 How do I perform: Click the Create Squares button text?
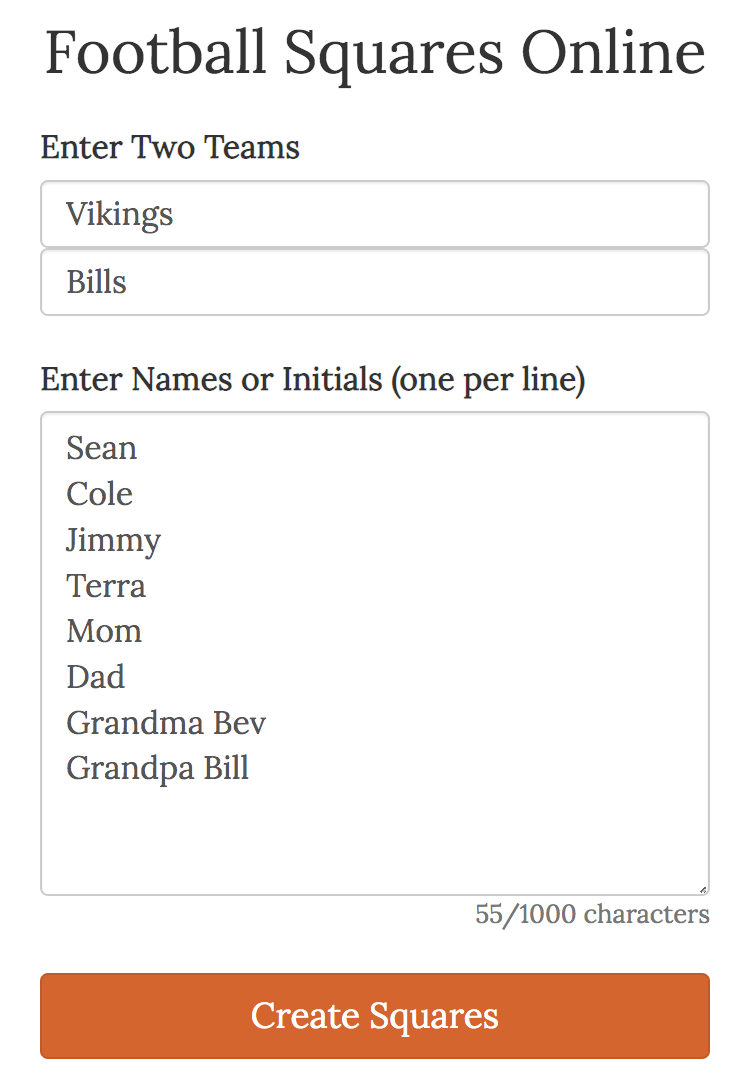374,1016
